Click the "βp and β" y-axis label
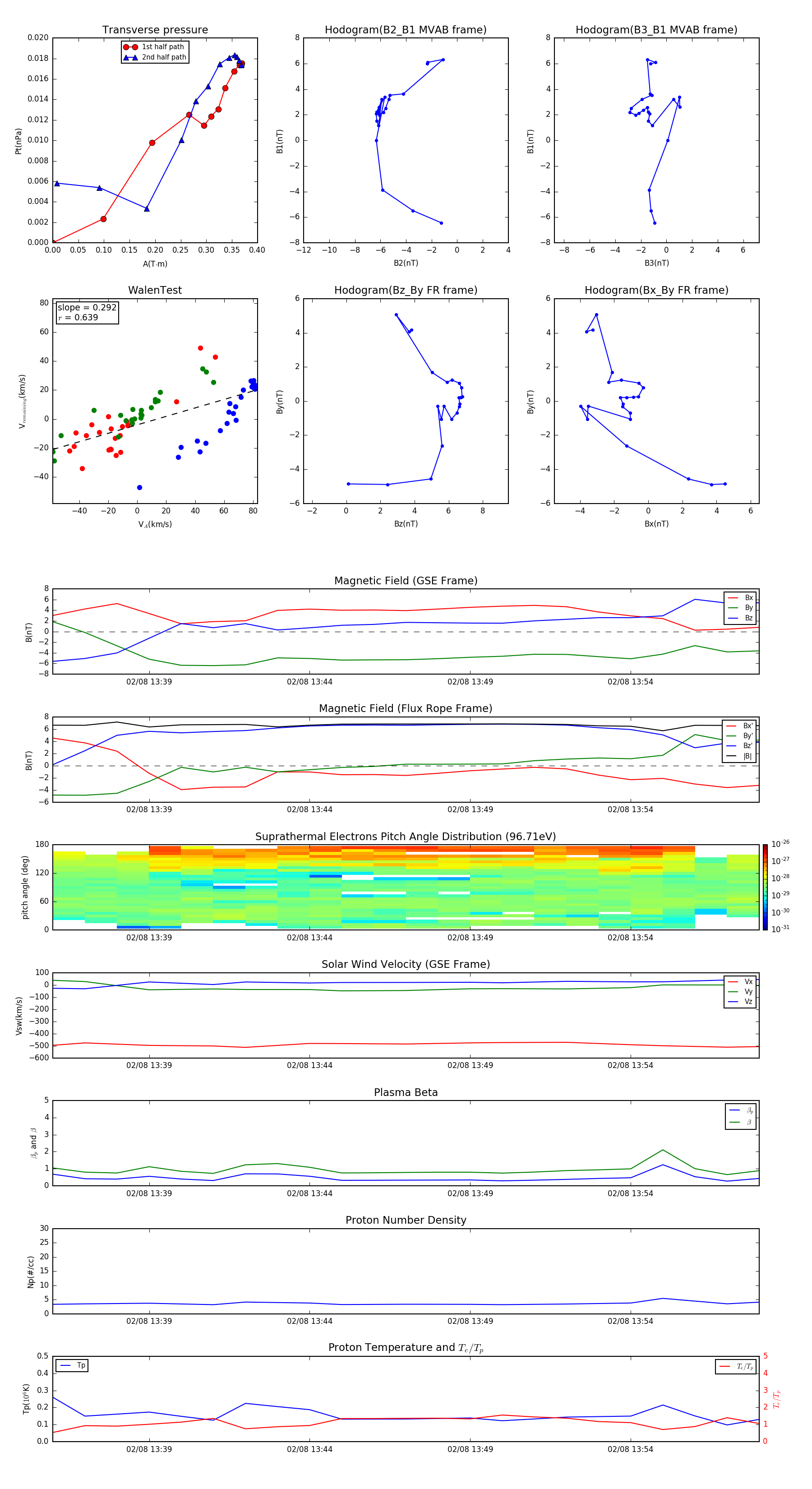 coord(33,1143)
